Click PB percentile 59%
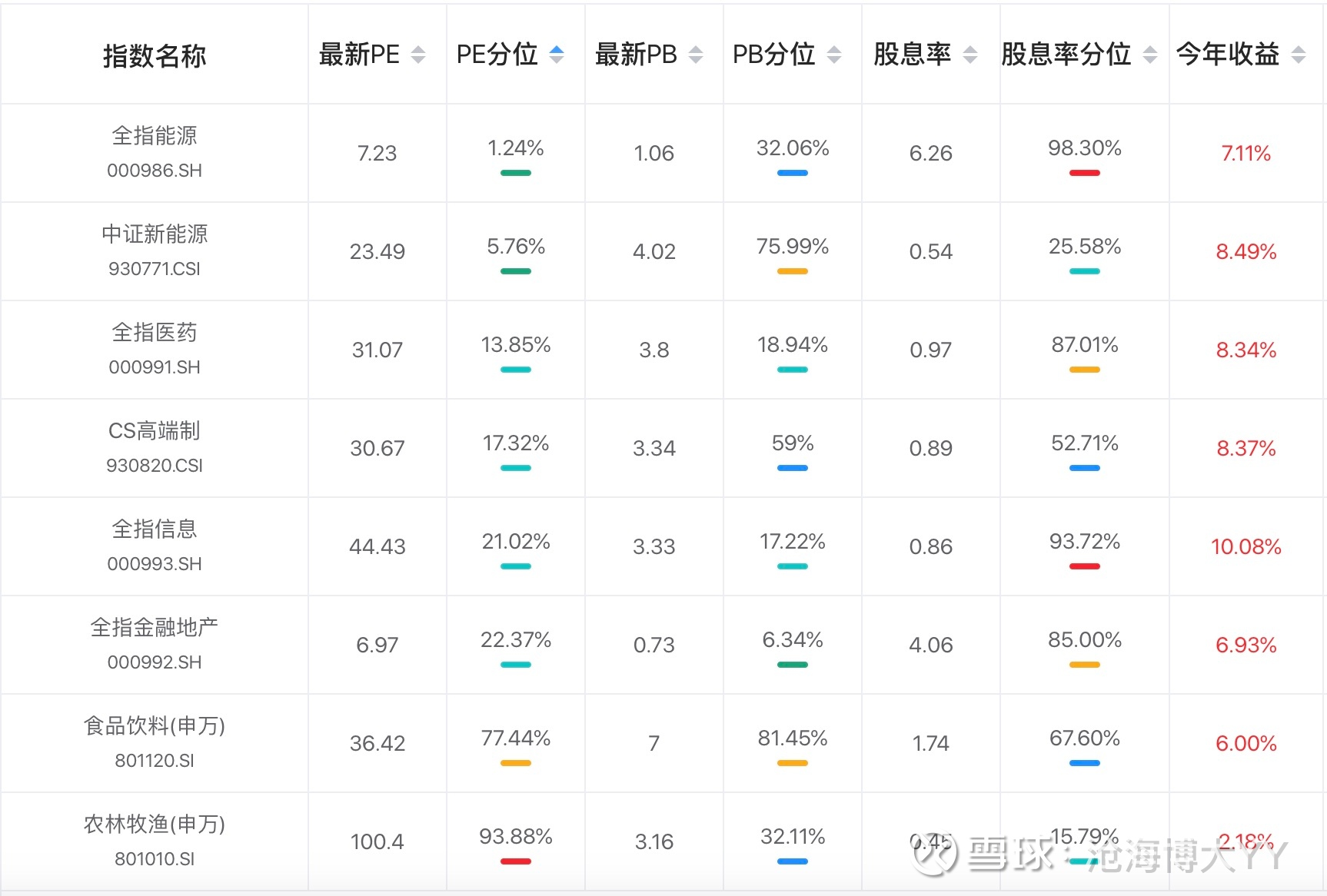Screen dimensions: 1327x896 coord(793,443)
